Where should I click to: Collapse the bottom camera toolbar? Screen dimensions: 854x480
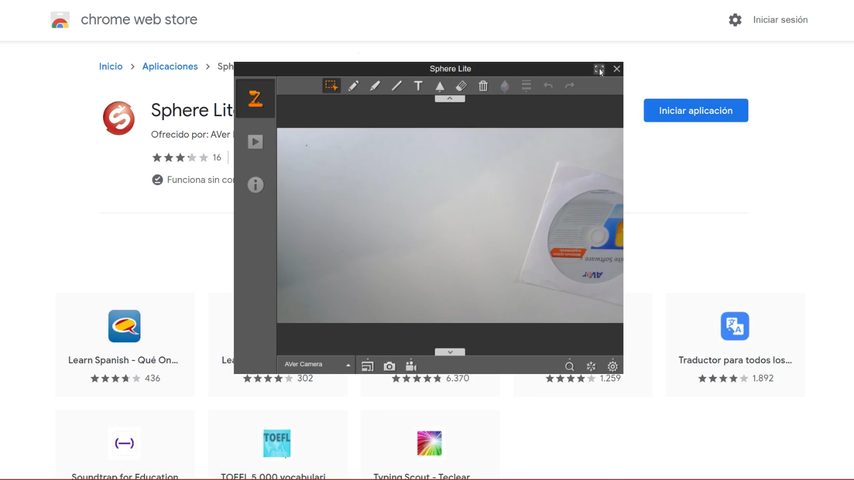[x=450, y=352]
